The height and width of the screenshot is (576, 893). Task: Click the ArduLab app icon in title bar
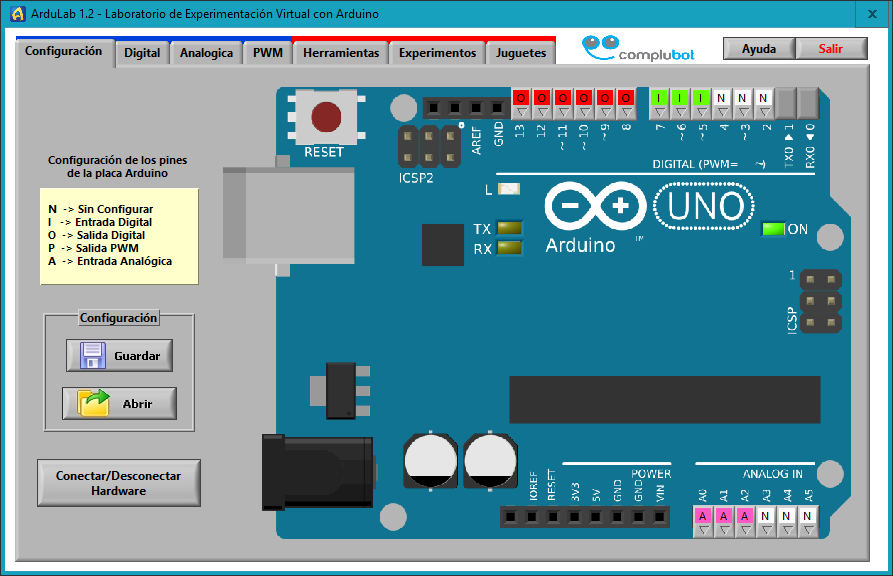pos(16,14)
